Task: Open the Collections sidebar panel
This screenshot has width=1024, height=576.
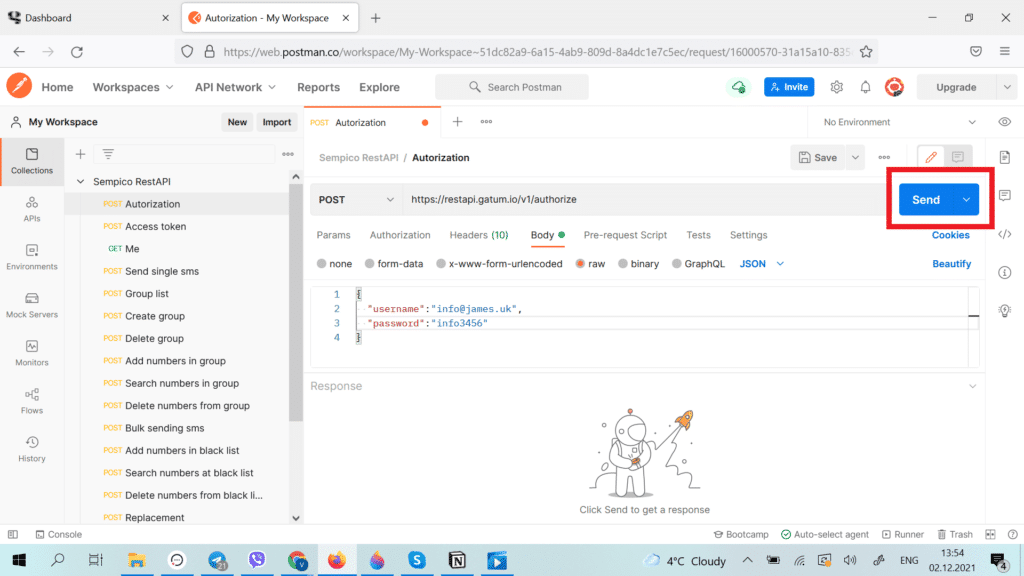Action: pyautogui.click(x=31, y=161)
